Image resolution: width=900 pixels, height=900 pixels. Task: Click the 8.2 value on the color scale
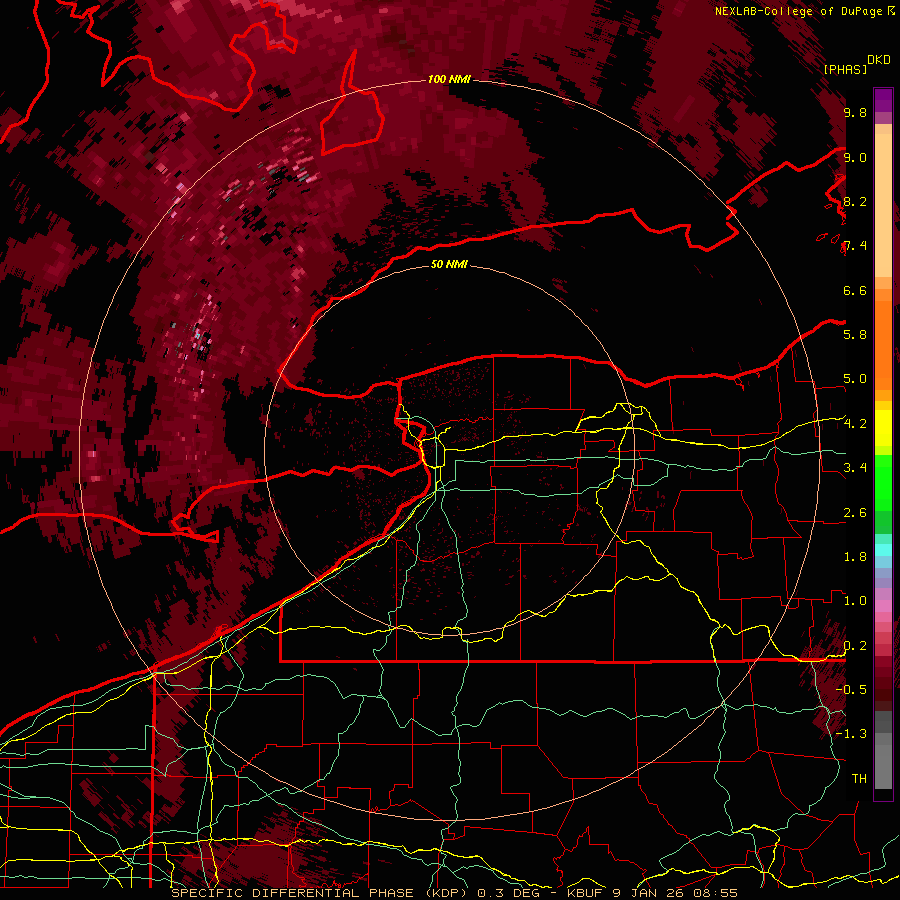(855, 201)
